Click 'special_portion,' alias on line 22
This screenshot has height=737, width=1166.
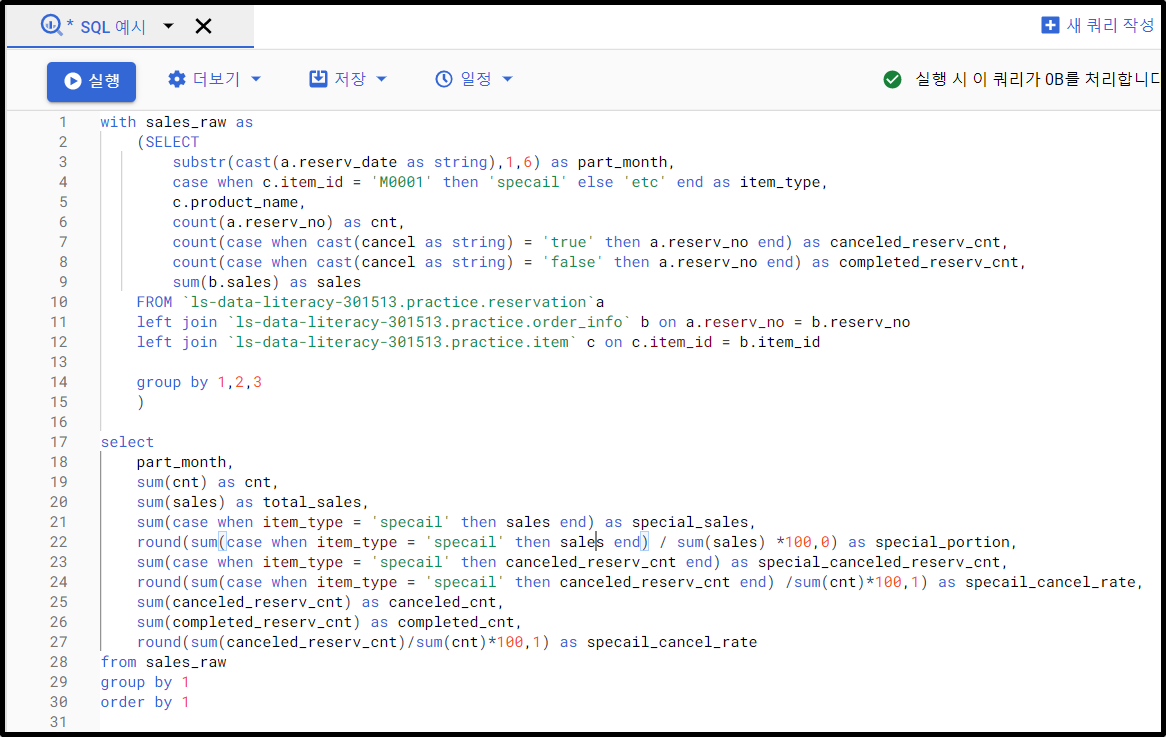click(x=946, y=542)
